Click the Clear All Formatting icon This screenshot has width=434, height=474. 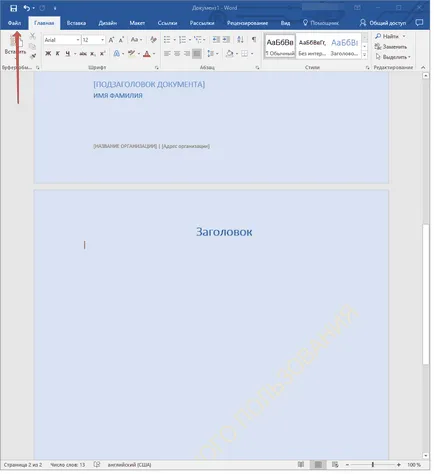[x=153, y=40]
